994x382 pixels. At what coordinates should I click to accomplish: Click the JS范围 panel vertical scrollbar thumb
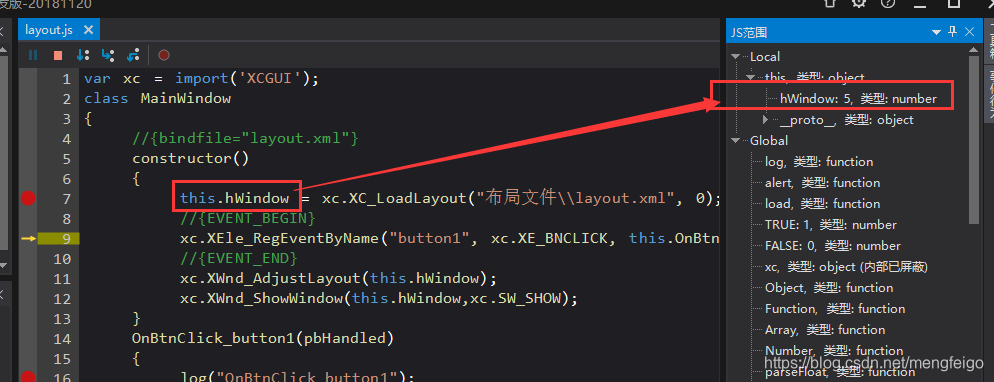pyautogui.click(x=975, y=139)
